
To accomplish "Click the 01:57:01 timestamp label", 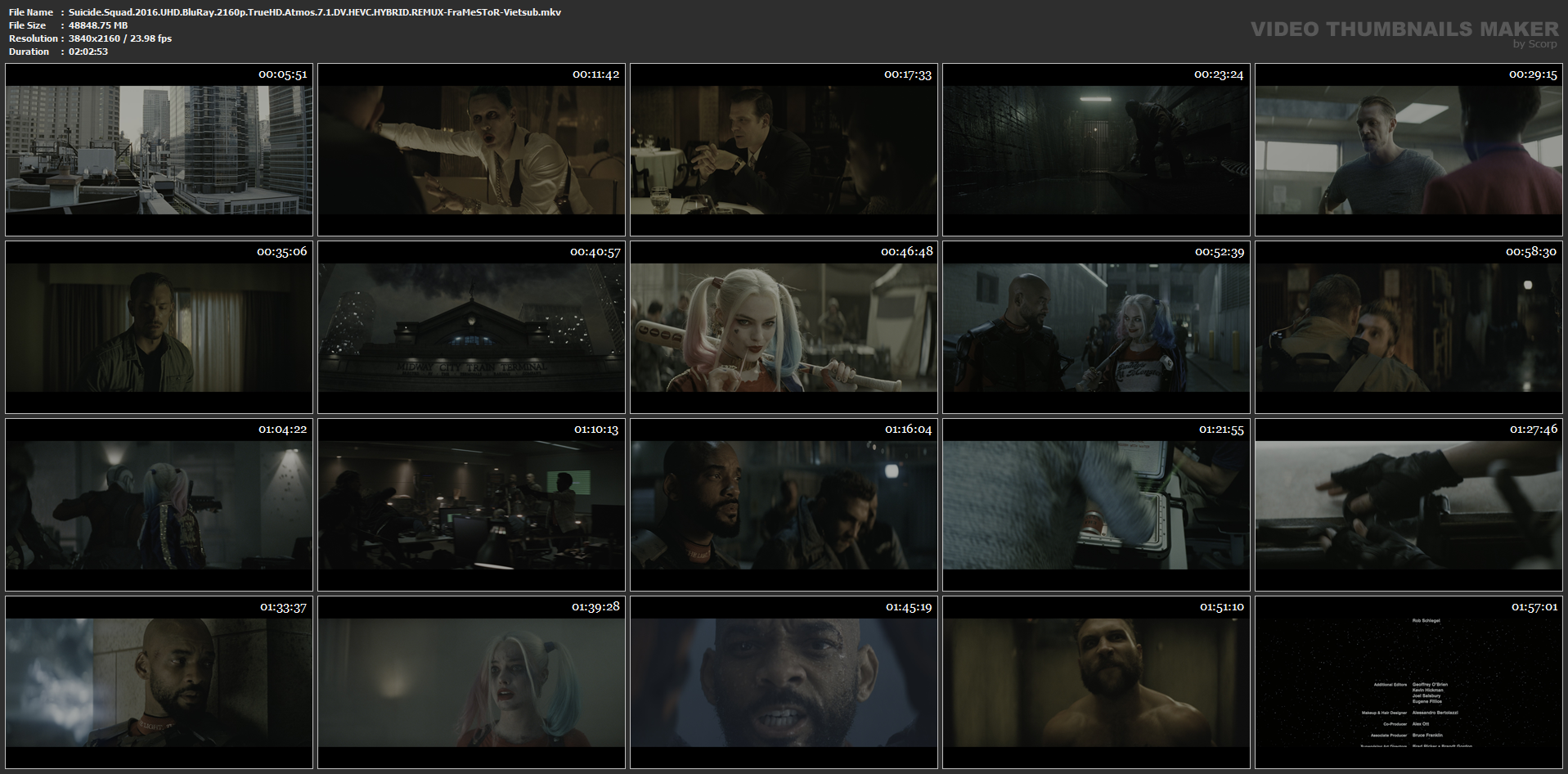I will tap(1534, 607).
